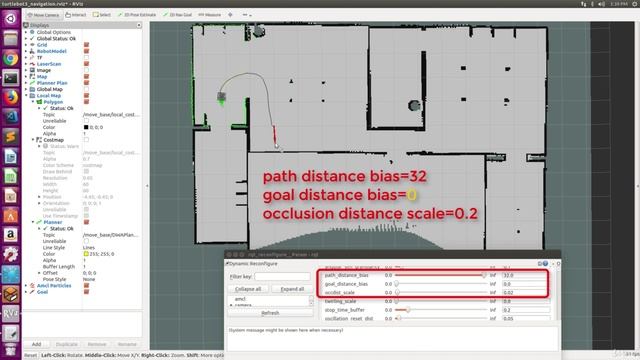Open Files manager from the launcher
640x360 pixels.
pyautogui.click(x=11, y=39)
